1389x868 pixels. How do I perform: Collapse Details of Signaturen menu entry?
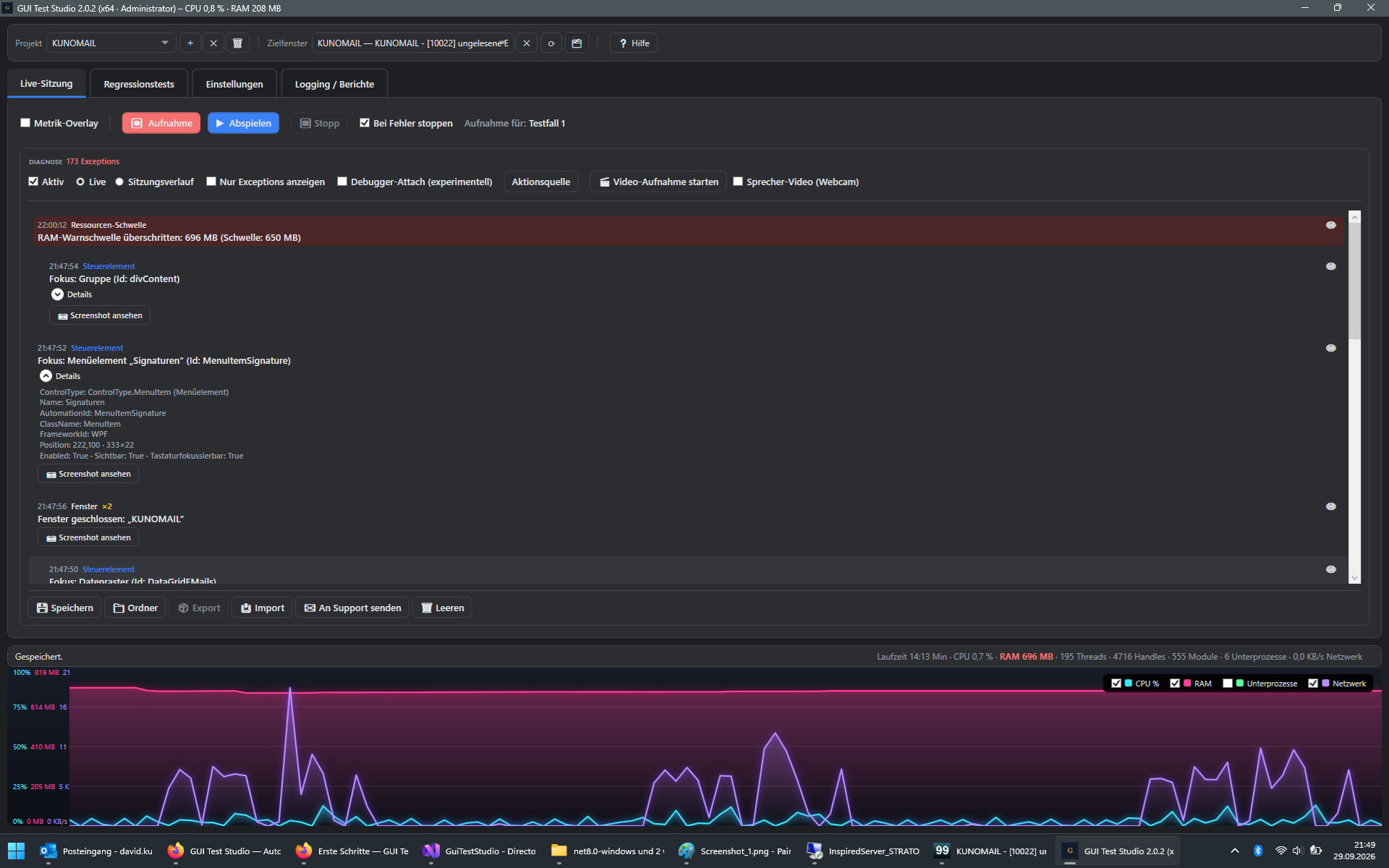46,376
